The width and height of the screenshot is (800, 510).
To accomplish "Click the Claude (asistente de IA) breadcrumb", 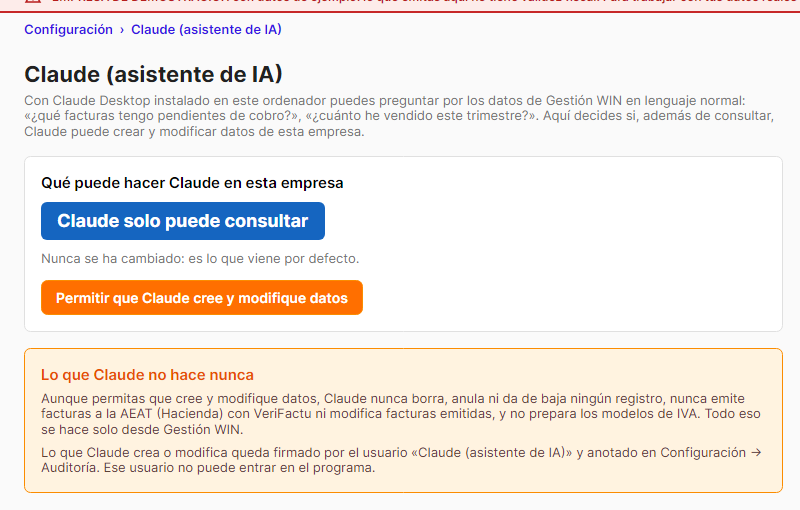I will click(206, 30).
